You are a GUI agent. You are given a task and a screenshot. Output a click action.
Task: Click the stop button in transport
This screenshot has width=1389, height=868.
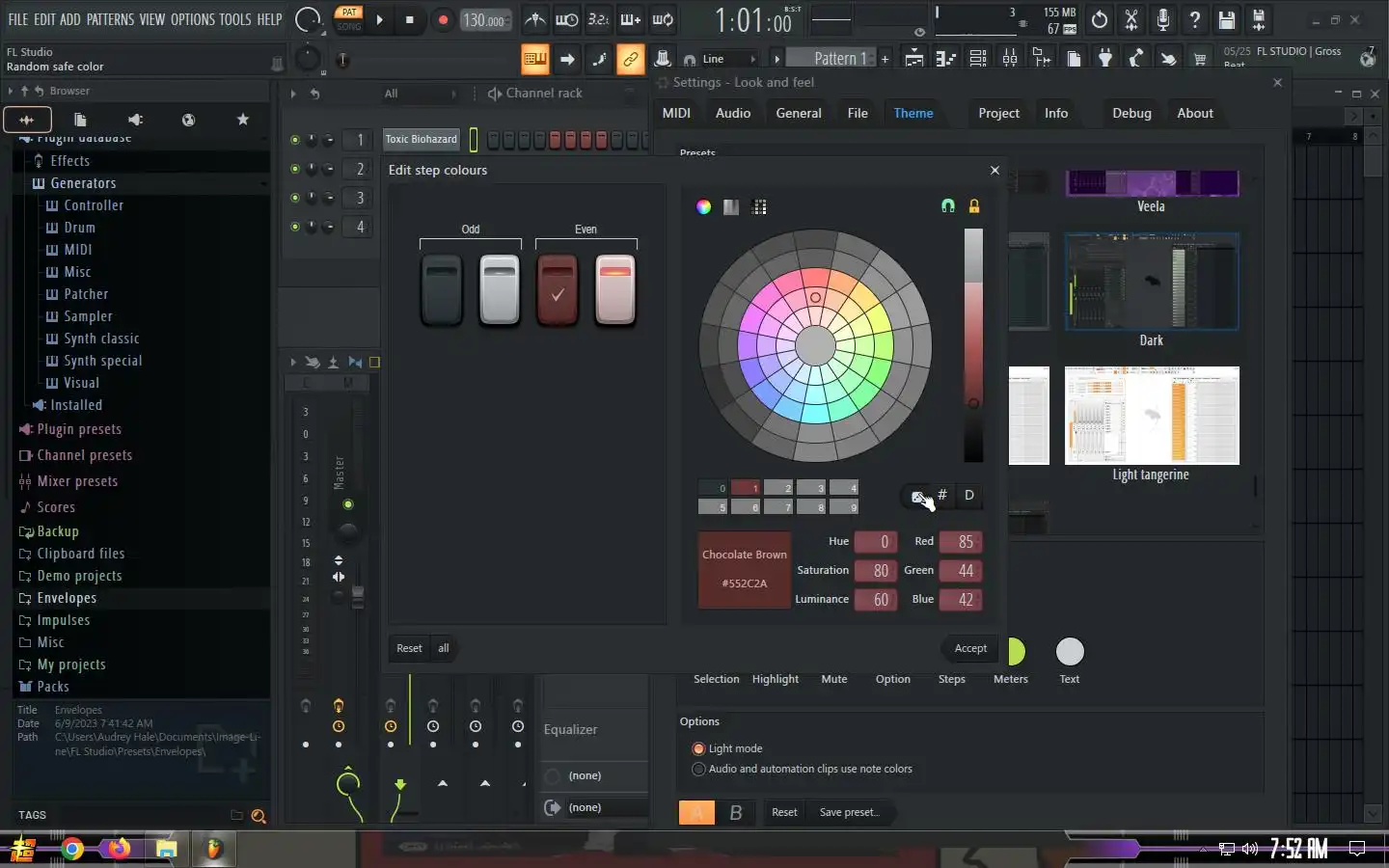(410, 19)
